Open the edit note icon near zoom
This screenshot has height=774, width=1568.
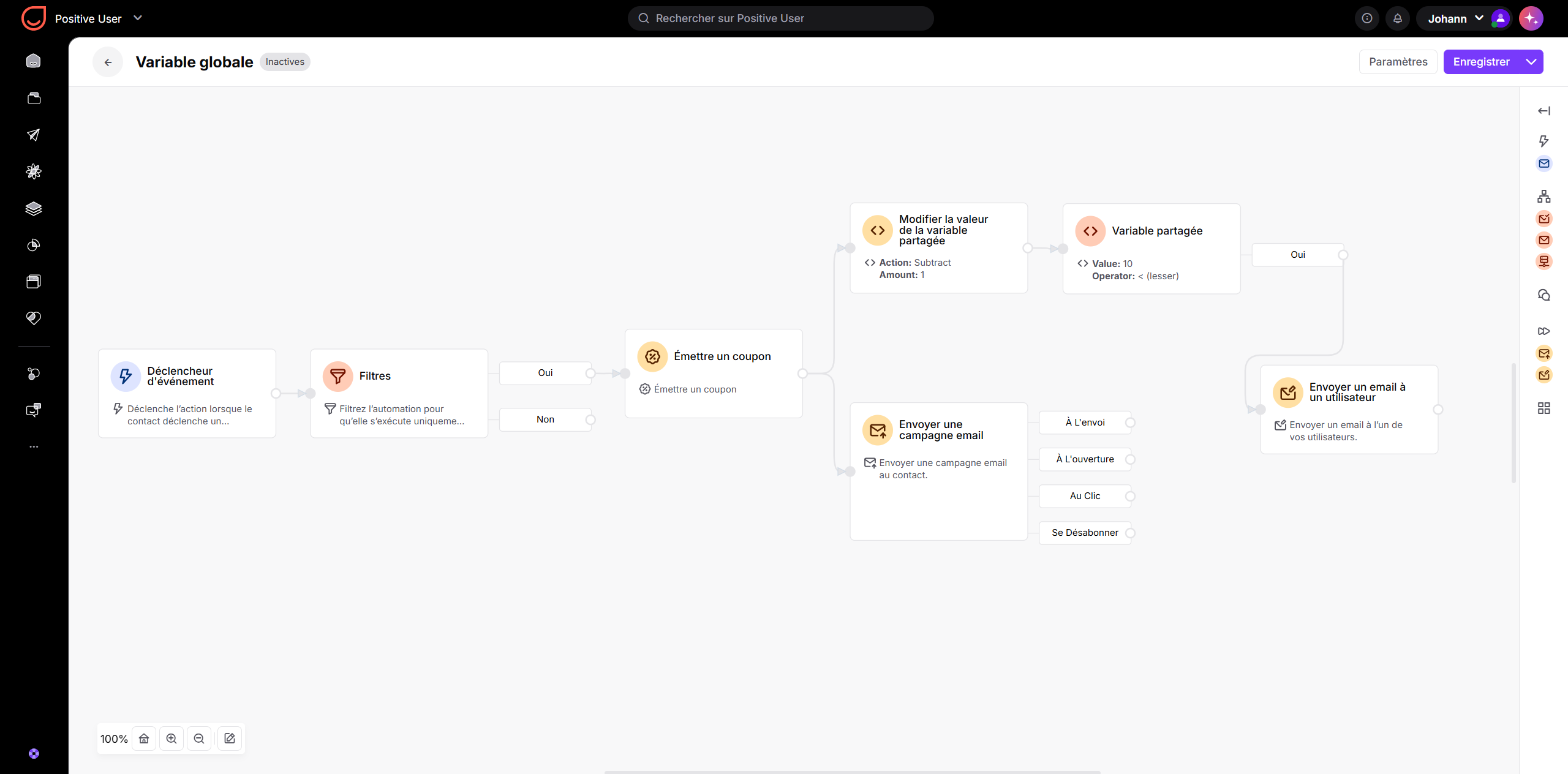point(230,738)
